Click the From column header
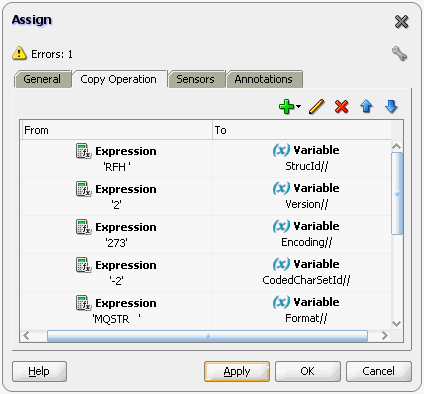Screen dimensions: 424x394 point(116,130)
